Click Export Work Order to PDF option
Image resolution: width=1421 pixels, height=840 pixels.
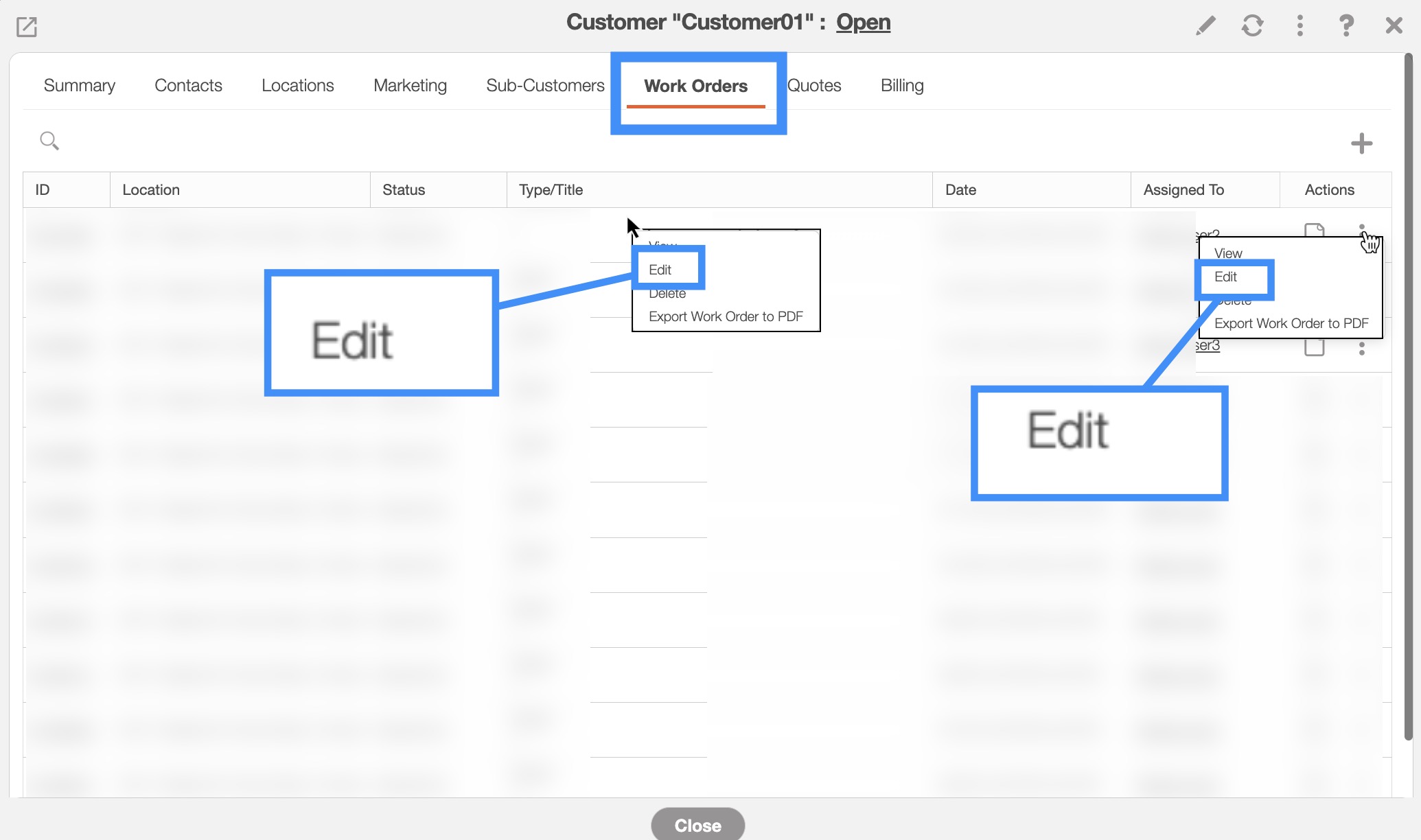(1291, 323)
